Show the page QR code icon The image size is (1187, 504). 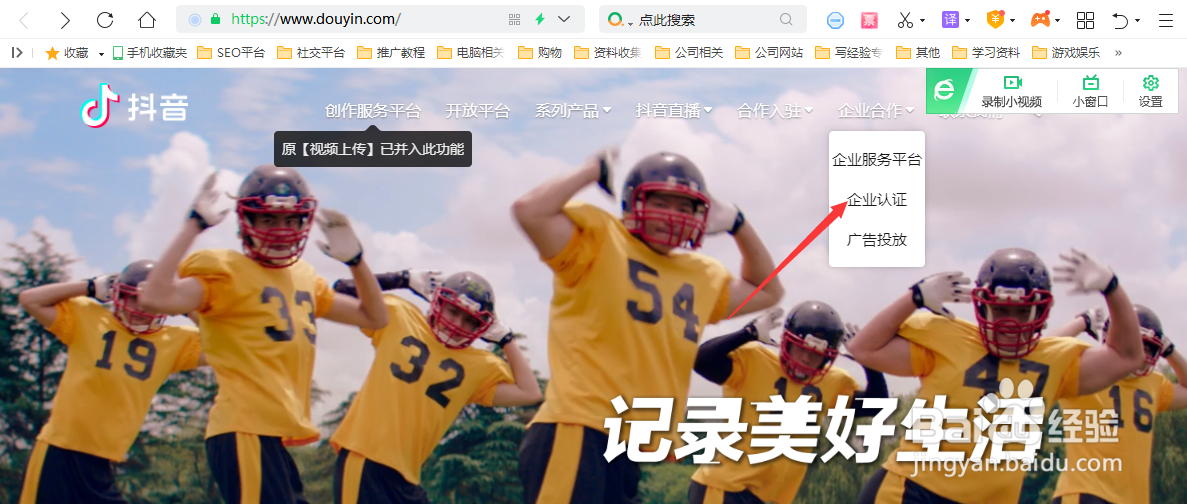pos(515,20)
